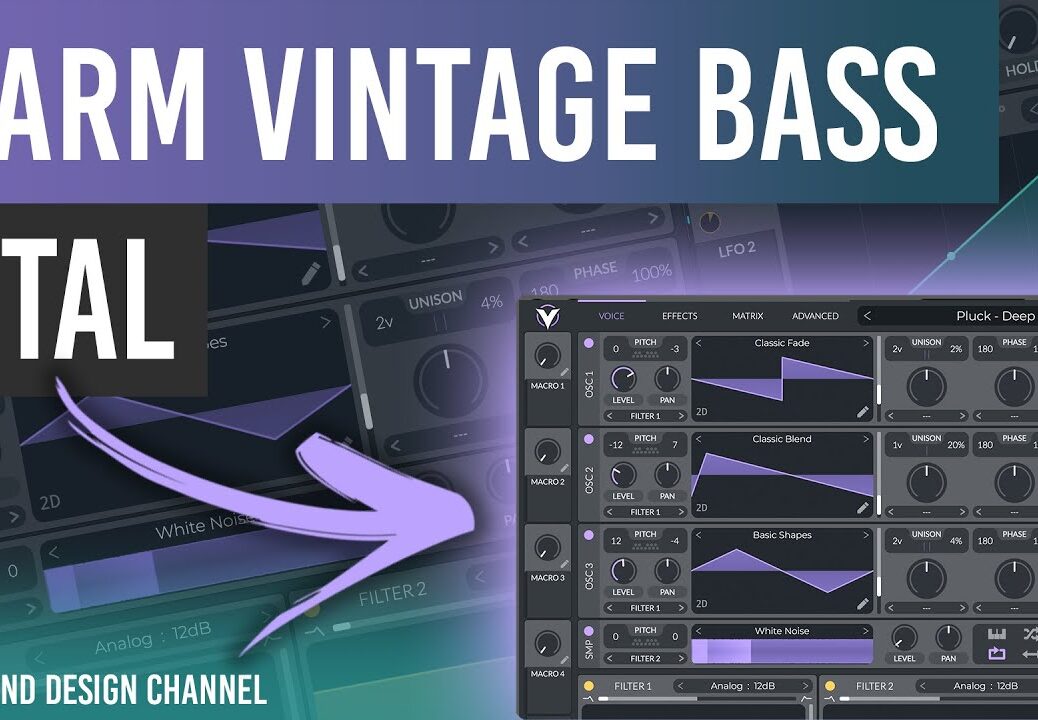Click OSC 1 FILTER 1 routing right arrow
The image size is (1038, 720).
point(681,416)
